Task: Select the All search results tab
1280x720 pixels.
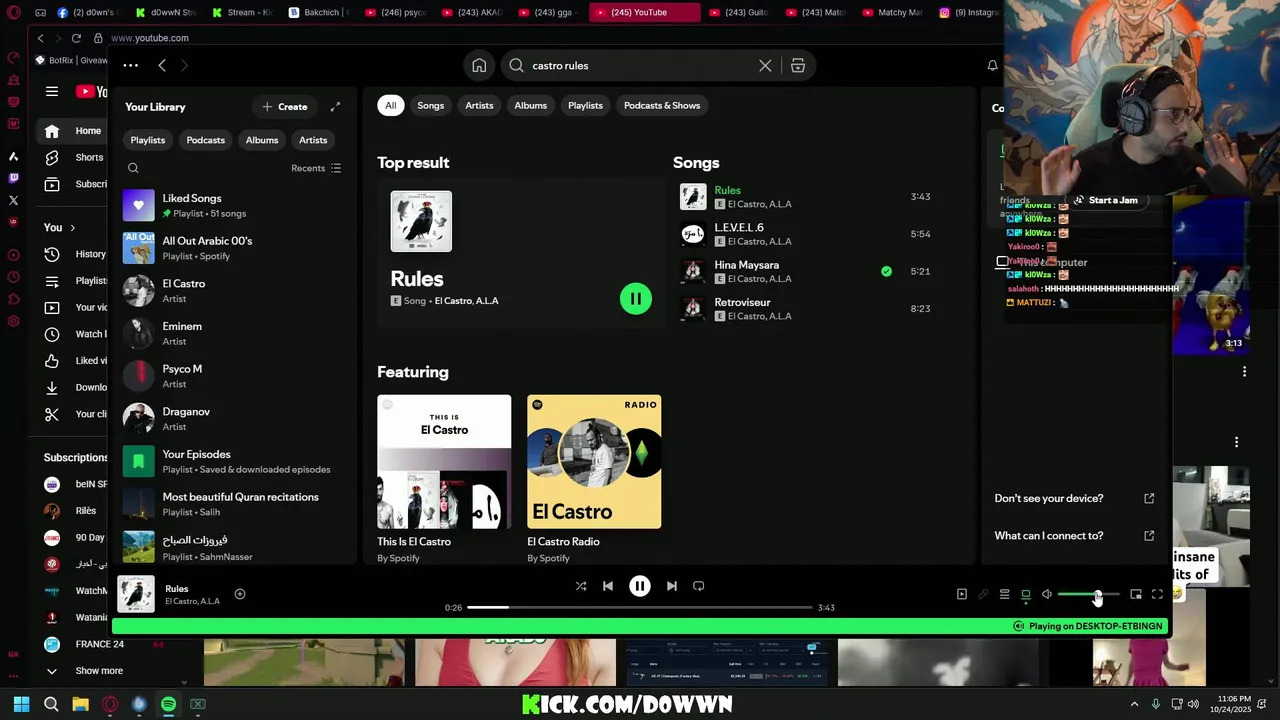Action: click(390, 105)
